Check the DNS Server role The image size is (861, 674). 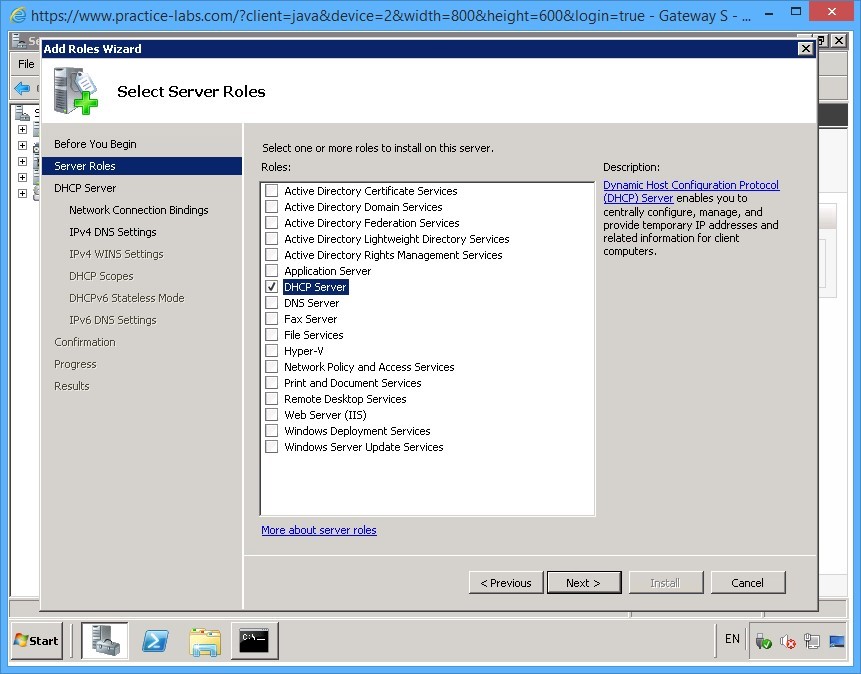coord(271,303)
